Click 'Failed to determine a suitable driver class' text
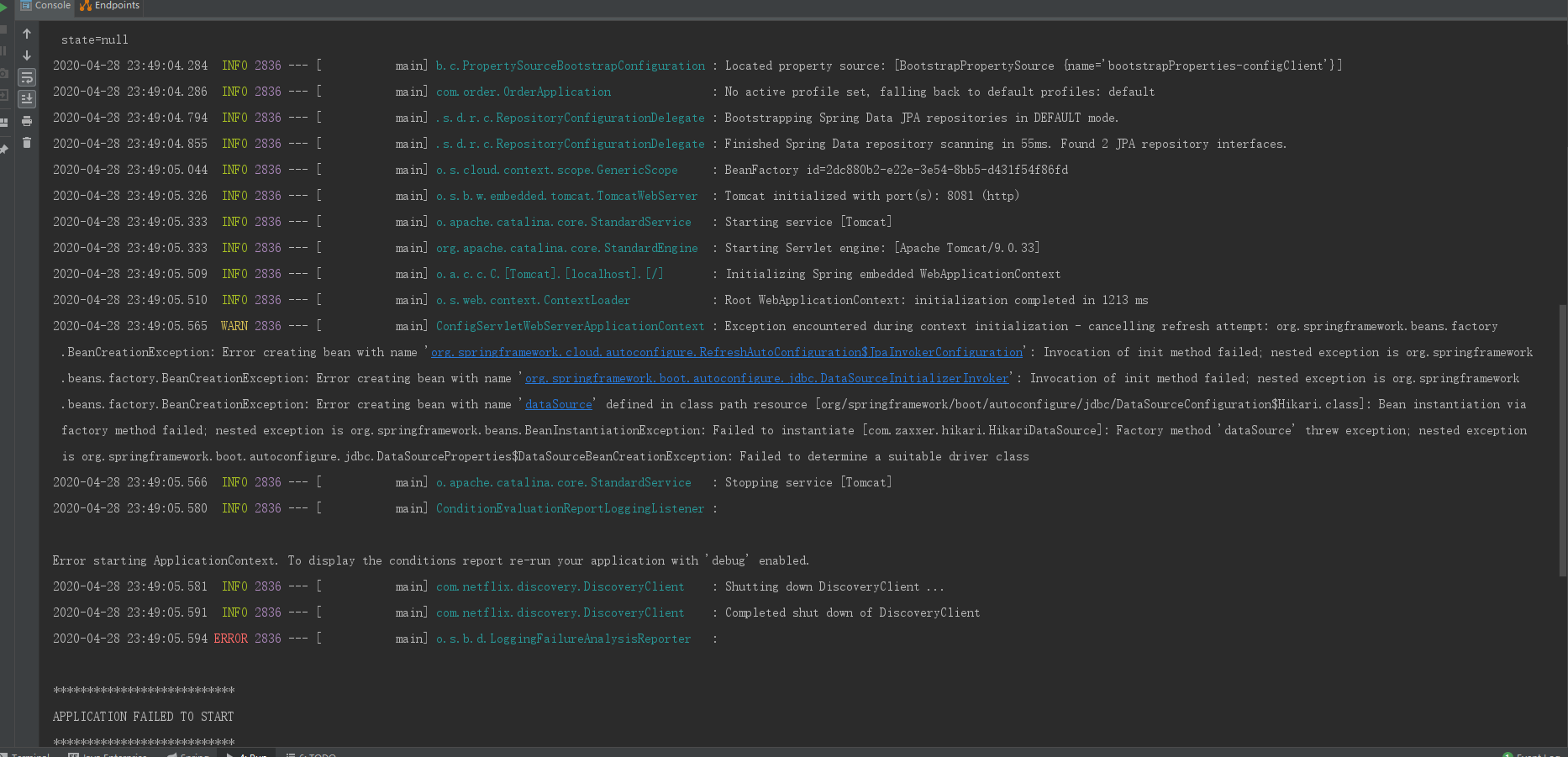Viewport: 1568px width, 757px height. (884, 456)
